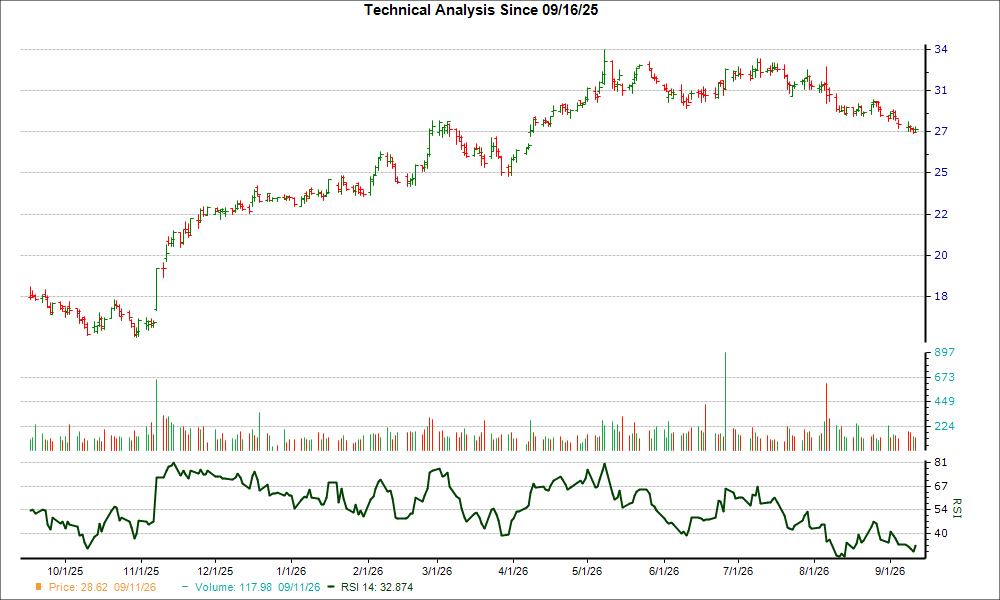1000x600 pixels.
Task: Click the dark green RSI legend line marker
Action: (330, 587)
